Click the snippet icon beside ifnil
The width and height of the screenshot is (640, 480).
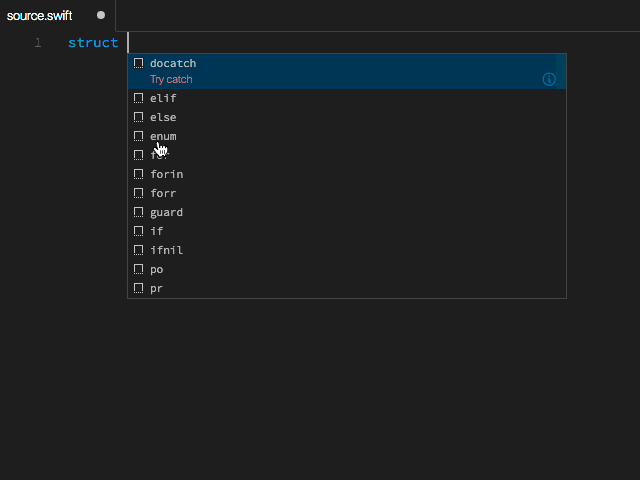tap(139, 250)
